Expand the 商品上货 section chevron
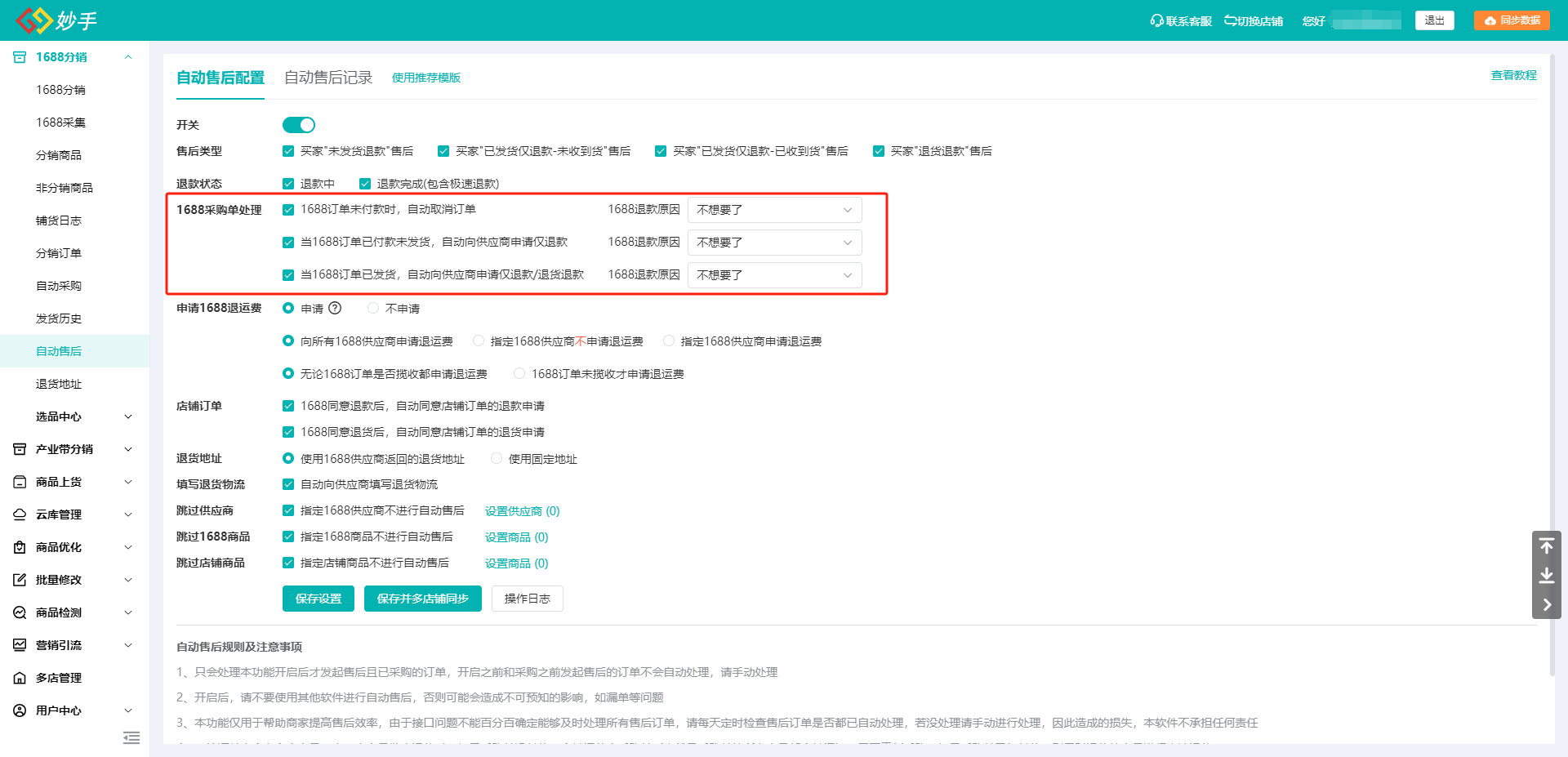Screen dimensions: 1568x757 [x=128, y=482]
